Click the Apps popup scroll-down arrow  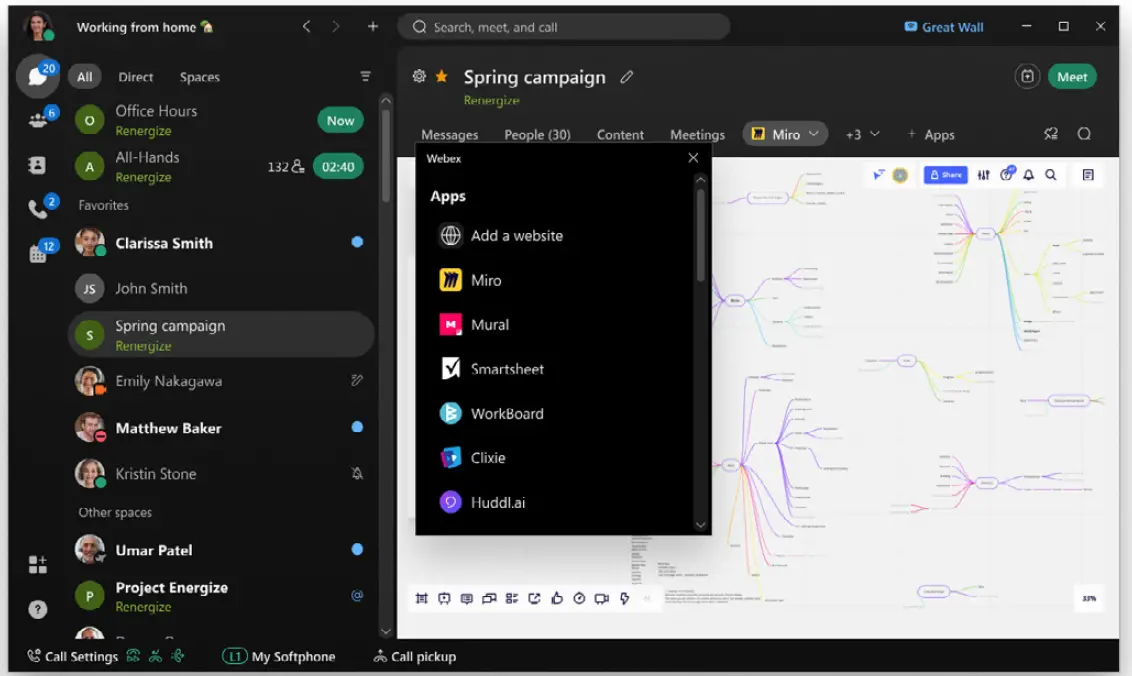click(x=700, y=525)
